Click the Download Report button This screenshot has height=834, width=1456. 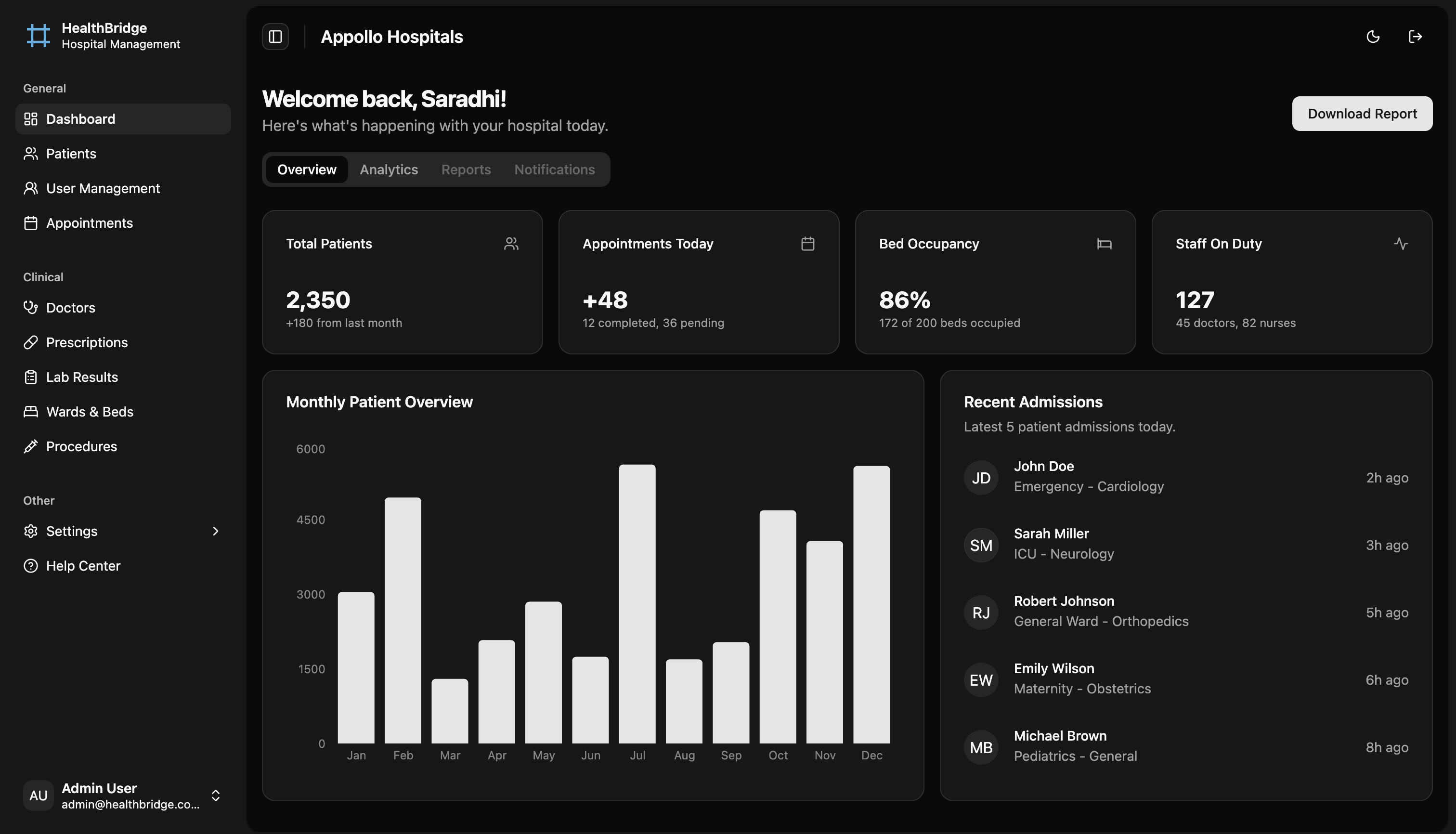(1362, 113)
